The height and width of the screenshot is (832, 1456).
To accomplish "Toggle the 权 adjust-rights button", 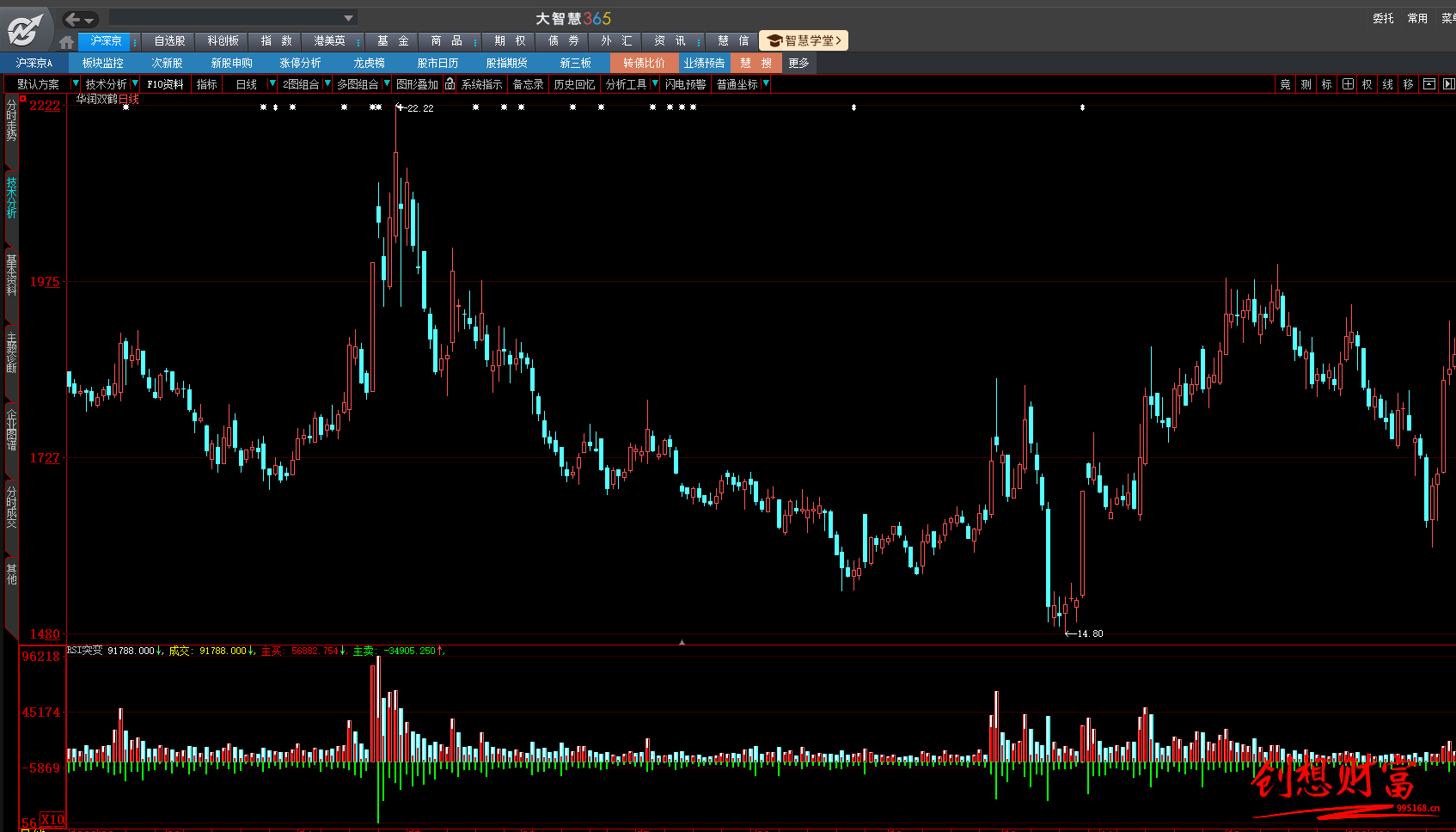I will [1367, 84].
